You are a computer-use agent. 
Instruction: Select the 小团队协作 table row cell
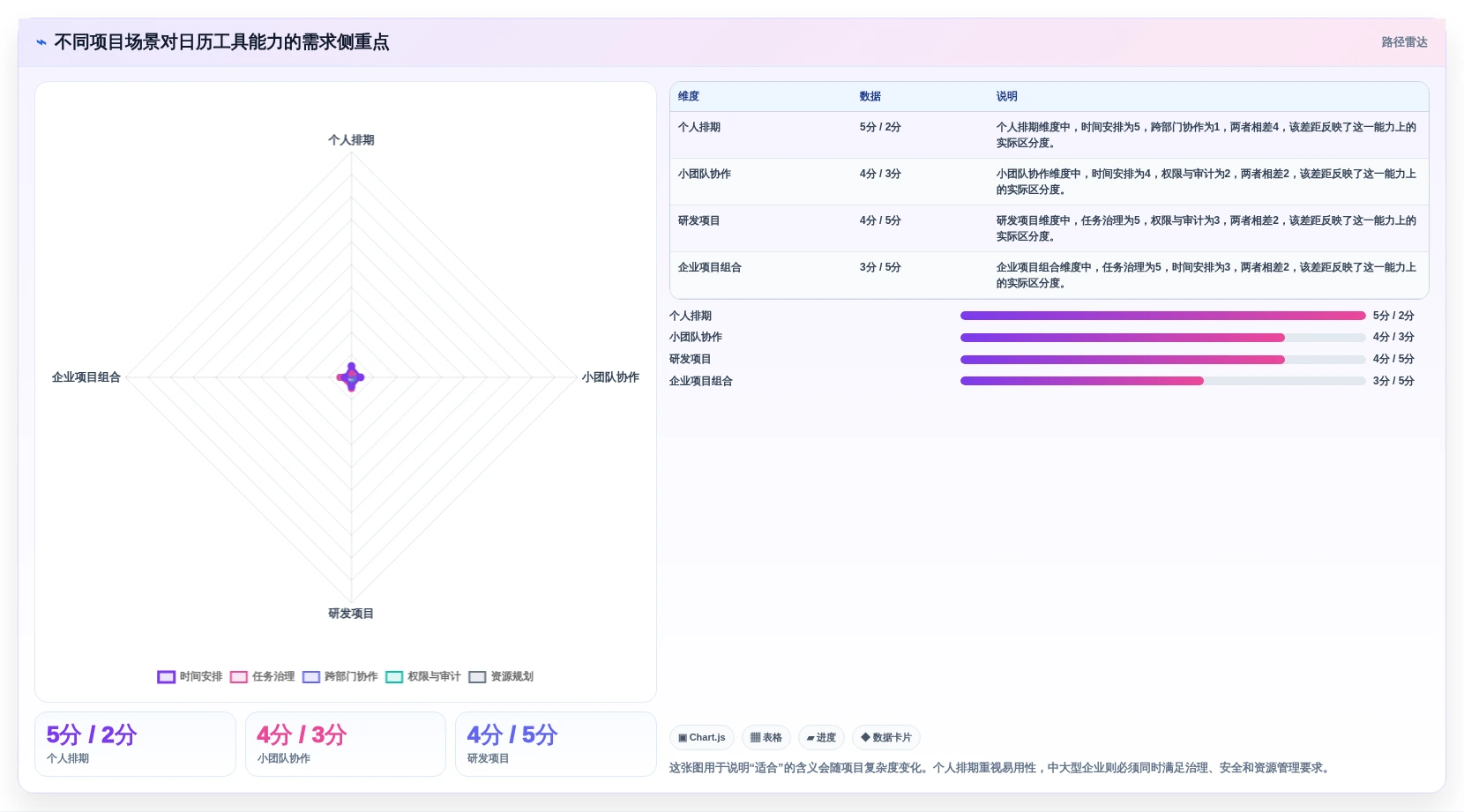click(705, 174)
